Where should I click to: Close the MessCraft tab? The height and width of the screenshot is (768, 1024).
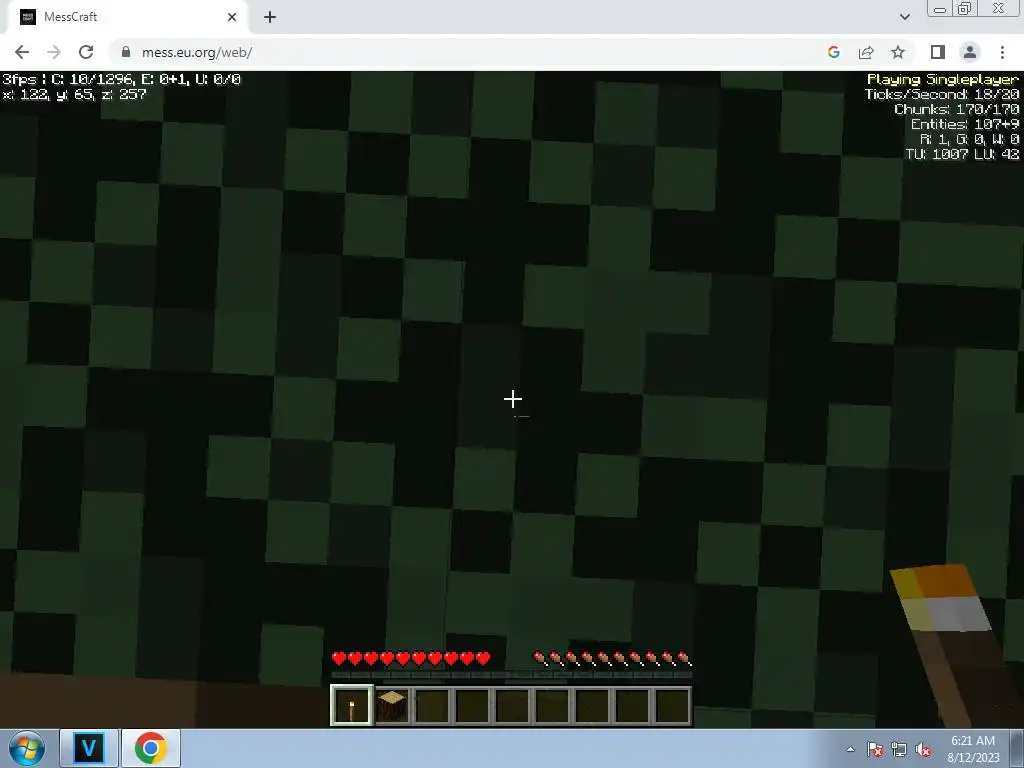click(x=232, y=17)
